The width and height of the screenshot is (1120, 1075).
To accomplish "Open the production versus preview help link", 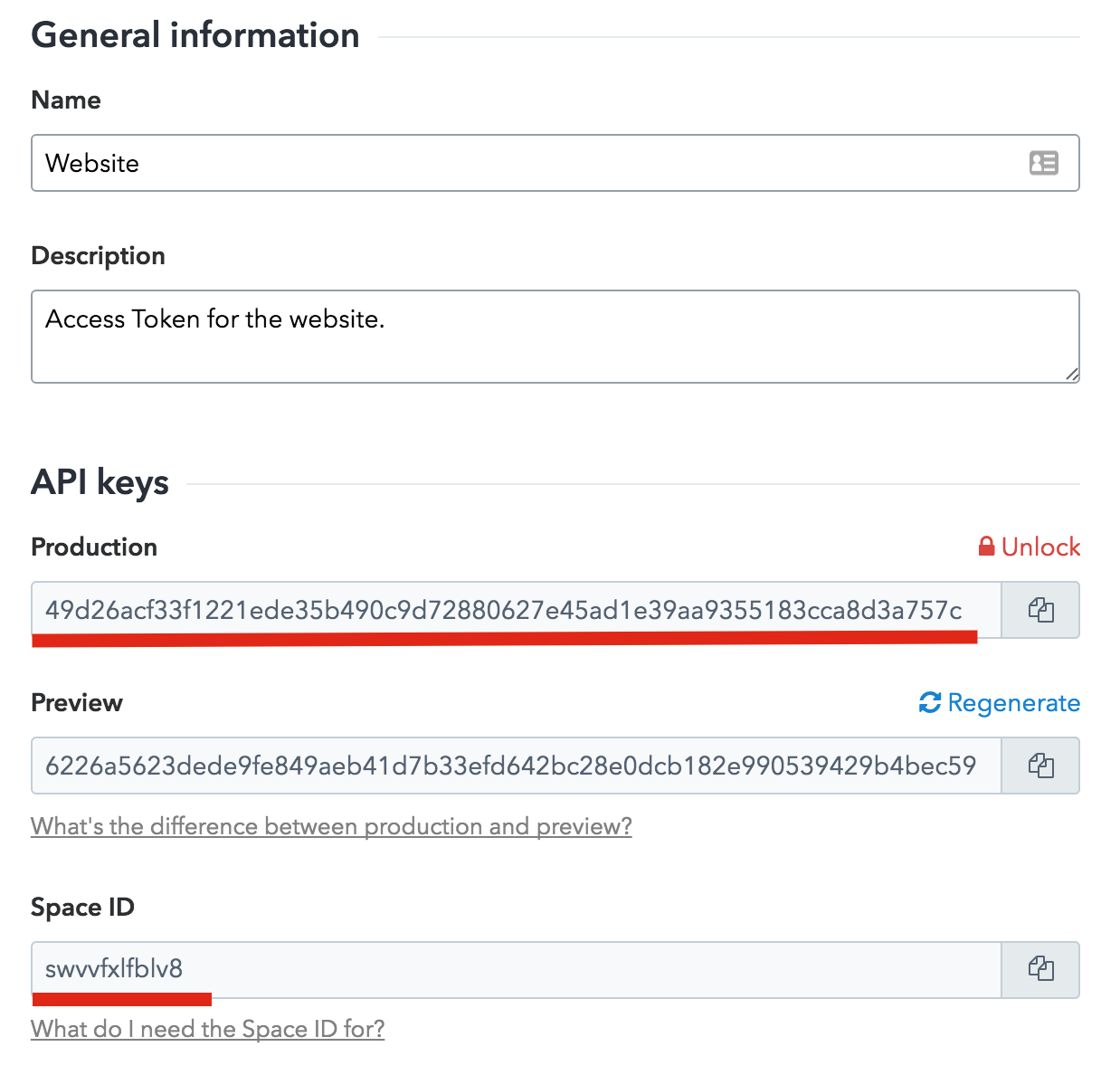I will 331,826.
